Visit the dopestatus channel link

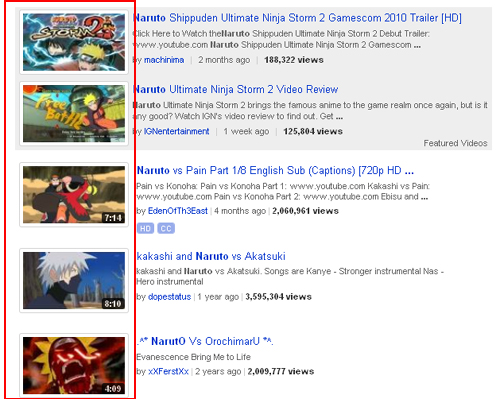pyautogui.click(x=169, y=297)
